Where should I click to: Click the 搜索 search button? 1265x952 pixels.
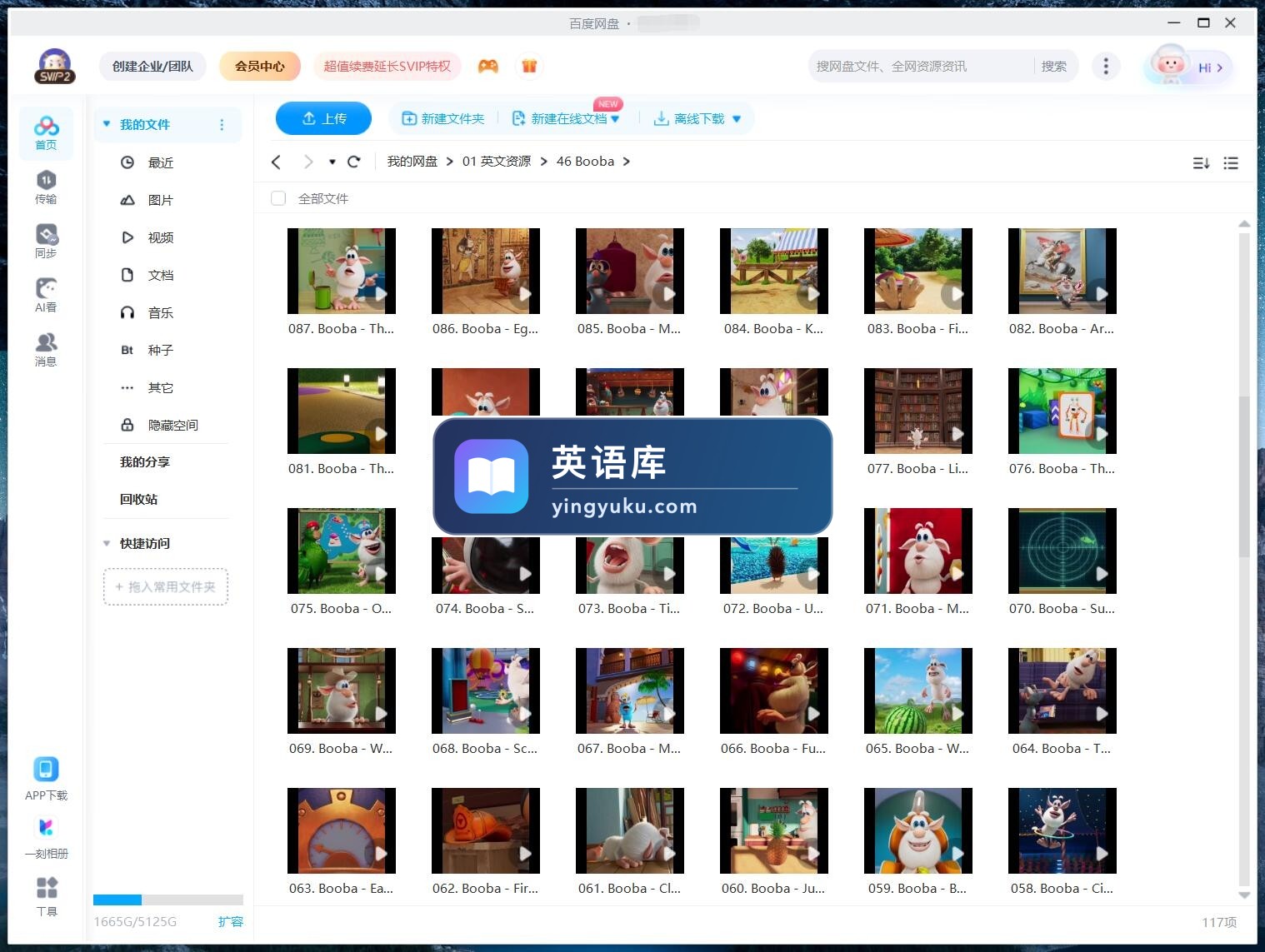[x=1053, y=66]
